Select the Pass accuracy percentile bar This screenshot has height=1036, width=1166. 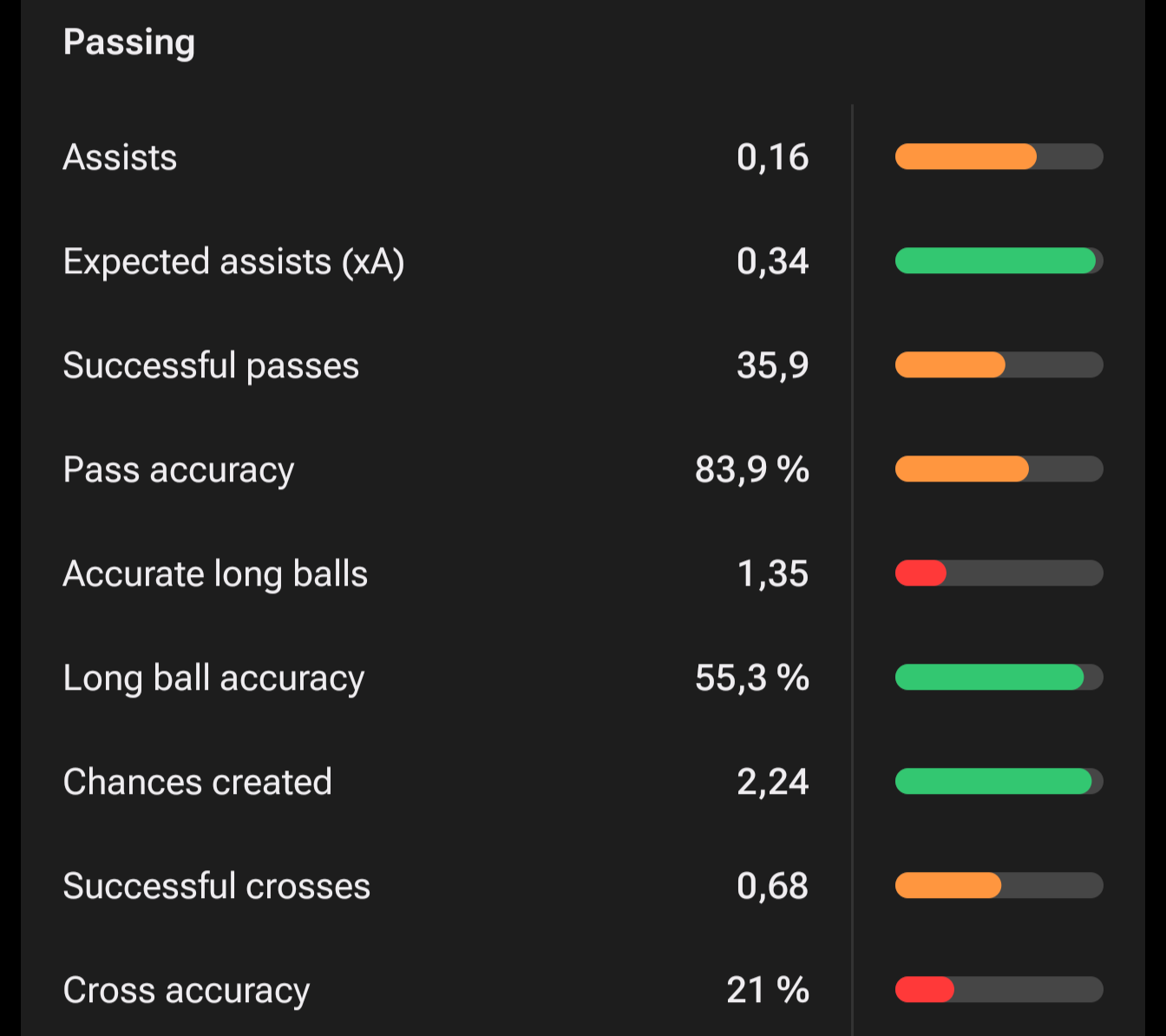point(962,469)
